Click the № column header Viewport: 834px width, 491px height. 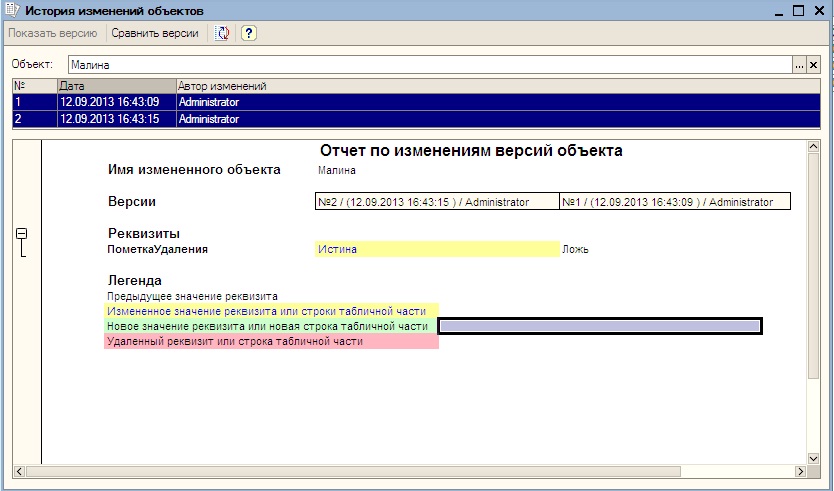click(34, 86)
